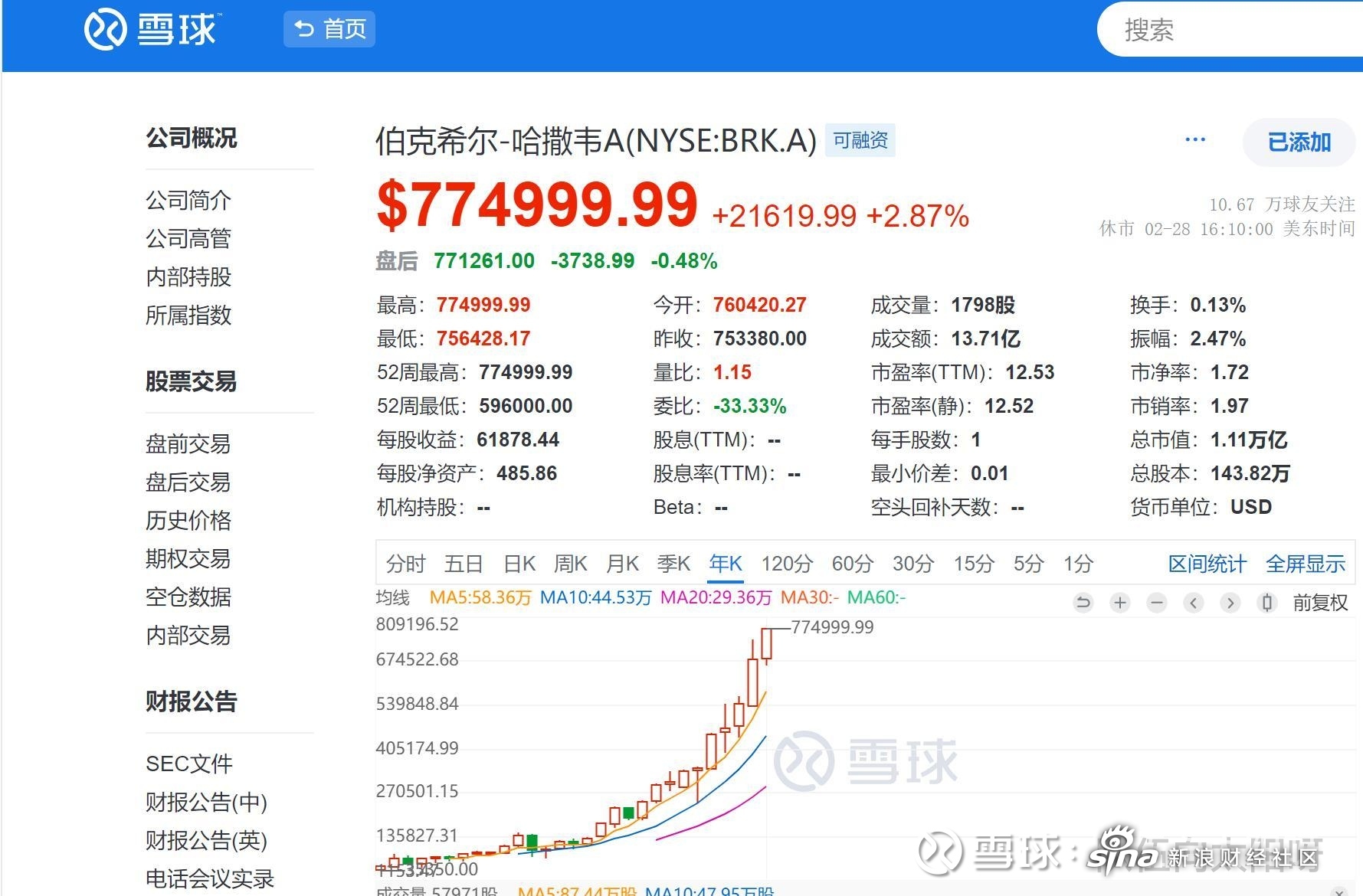Viewport: 1363px width, 896px height.
Task: Open the three-dot more options menu
Action: pyautogui.click(x=1195, y=140)
